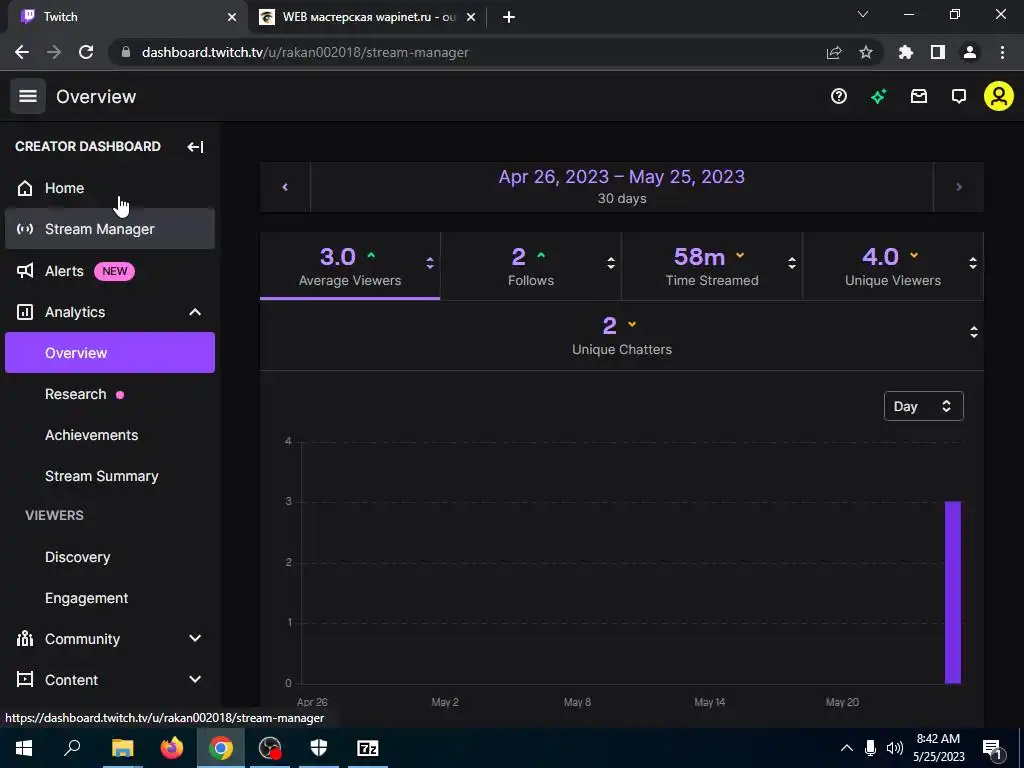1024x768 pixels.
Task: Open a new browser tab
Action: pyautogui.click(x=509, y=17)
